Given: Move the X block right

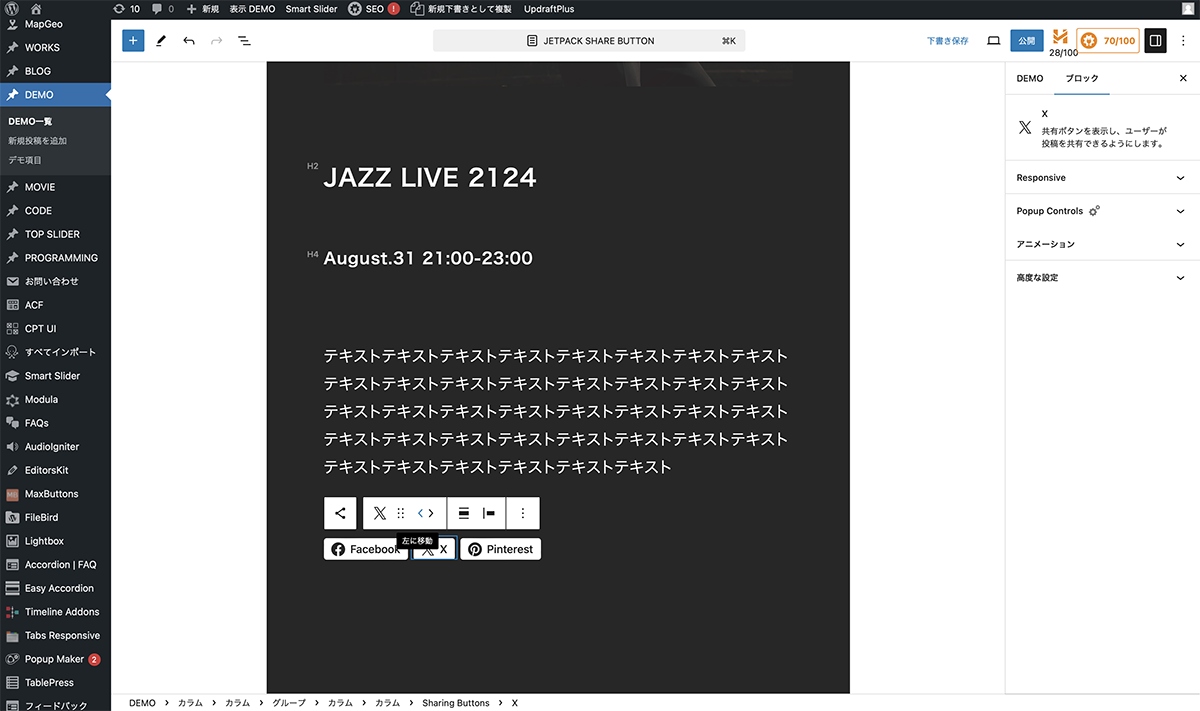Looking at the screenshot, I should point(432,513).
